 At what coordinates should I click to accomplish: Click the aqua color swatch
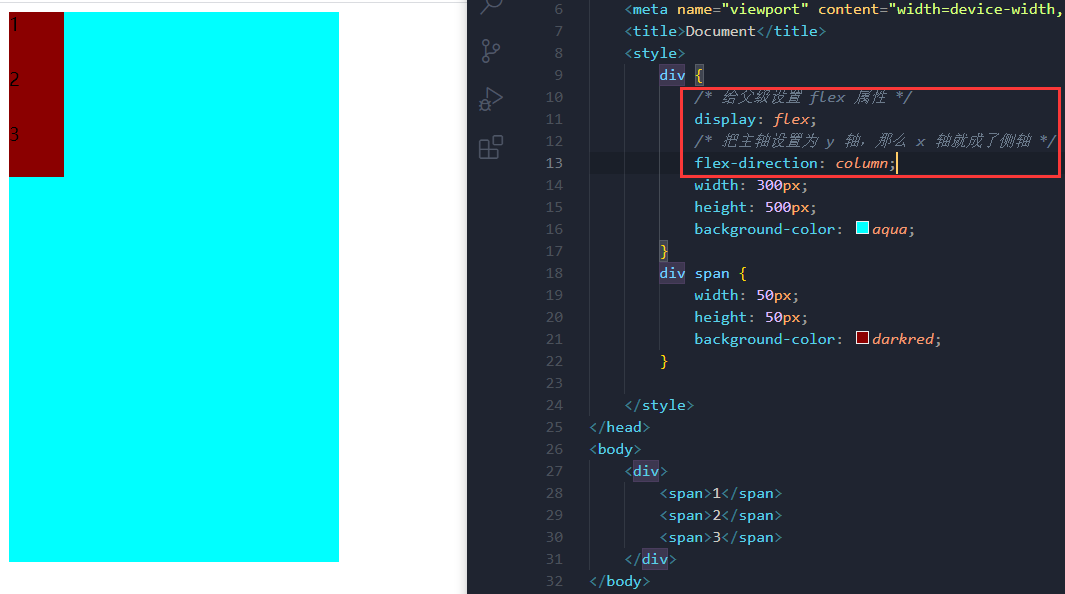point(862,229)
